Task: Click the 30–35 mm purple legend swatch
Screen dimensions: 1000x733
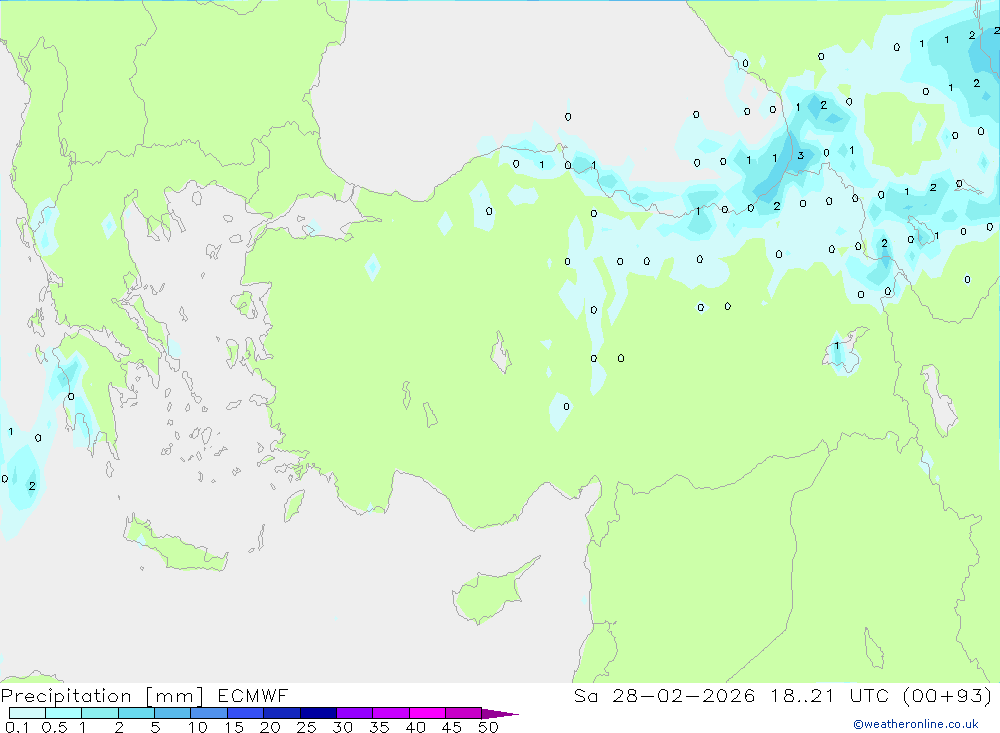Action: pyautogui.click(x=354, y=713)
